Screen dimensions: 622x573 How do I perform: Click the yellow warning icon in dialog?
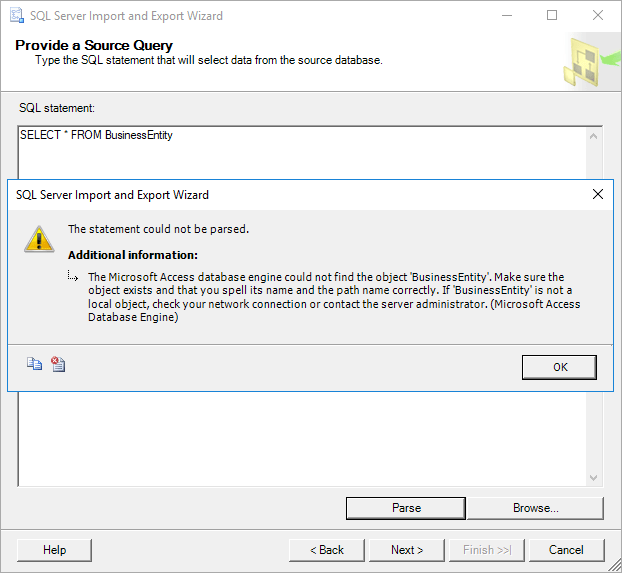tap(39, 239)
